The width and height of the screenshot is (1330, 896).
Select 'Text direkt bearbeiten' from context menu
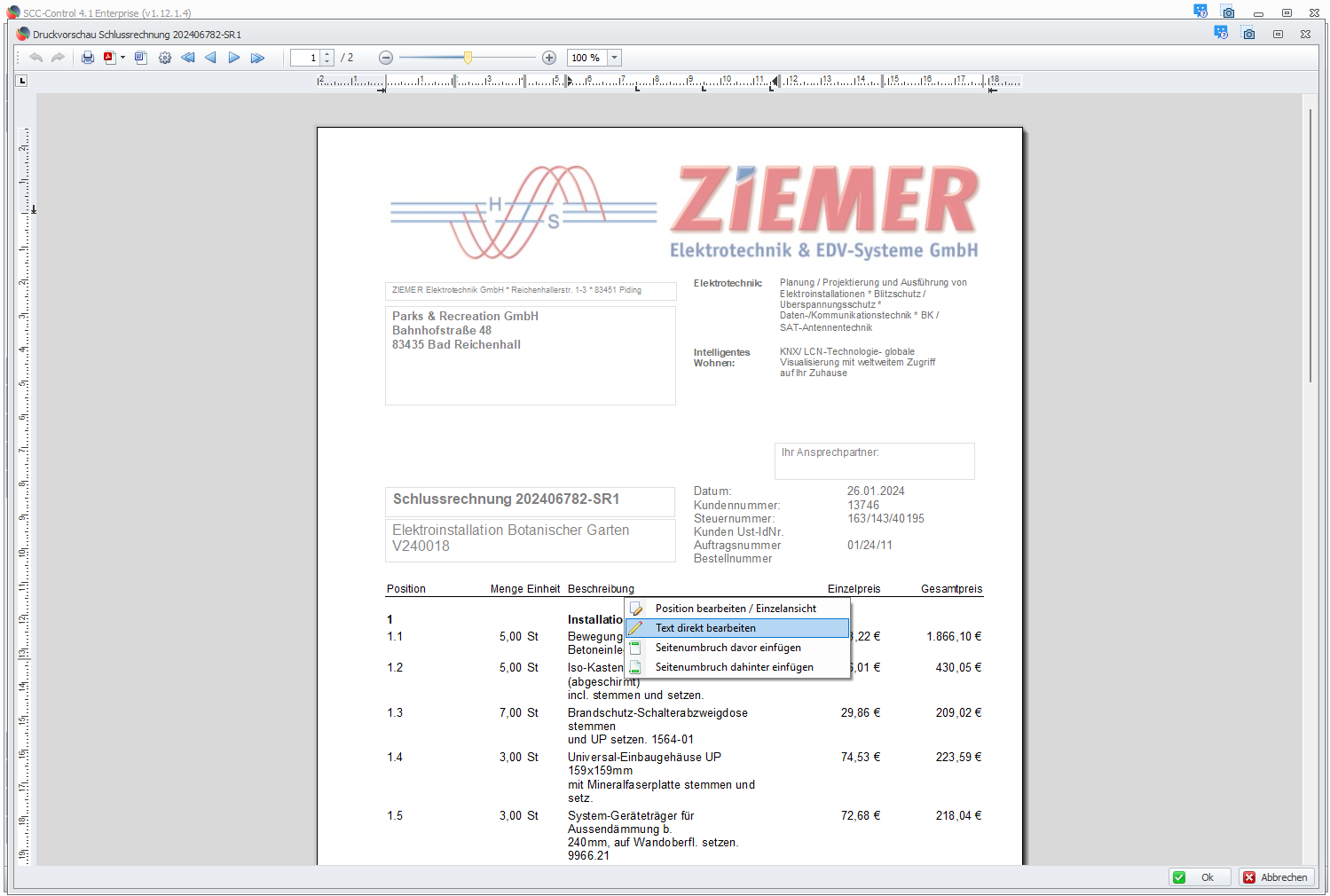705,628
